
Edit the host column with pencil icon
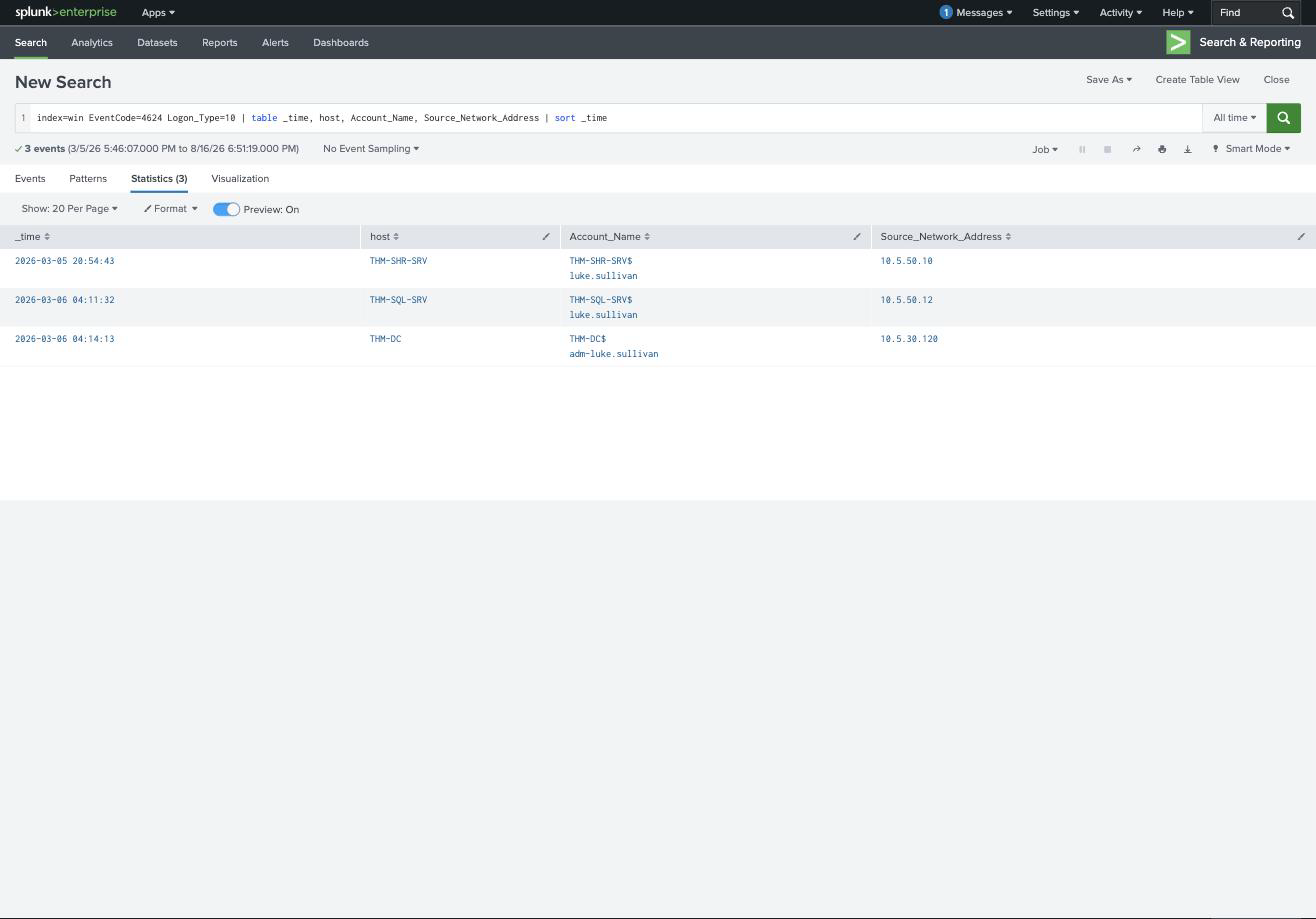(x=546, y=237)
